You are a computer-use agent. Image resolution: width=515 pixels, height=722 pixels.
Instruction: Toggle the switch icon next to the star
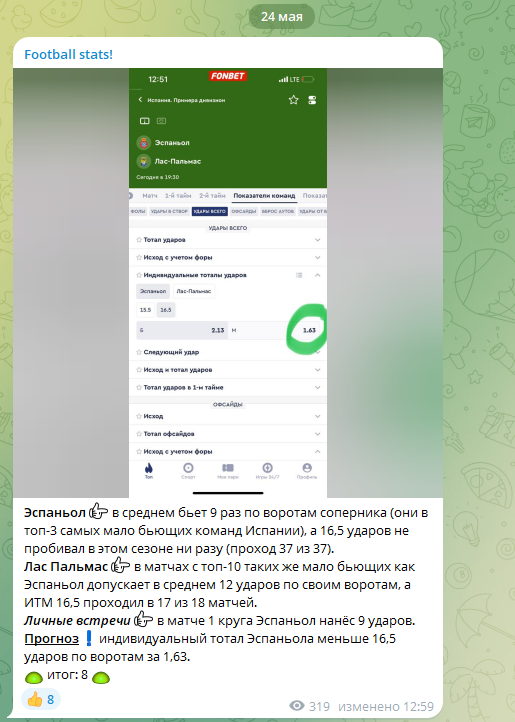point(312,100)
